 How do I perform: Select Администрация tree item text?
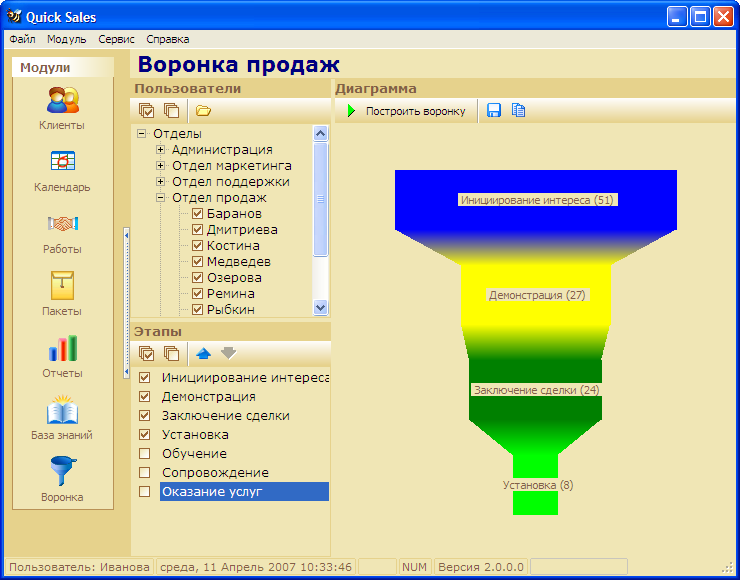point(222,150)
